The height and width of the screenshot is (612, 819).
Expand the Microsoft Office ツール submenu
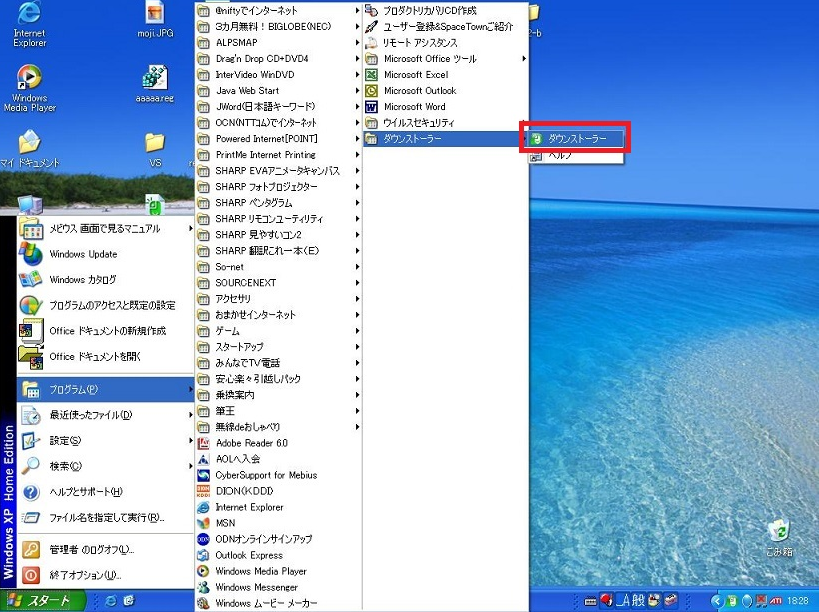[x=430, y=59]
